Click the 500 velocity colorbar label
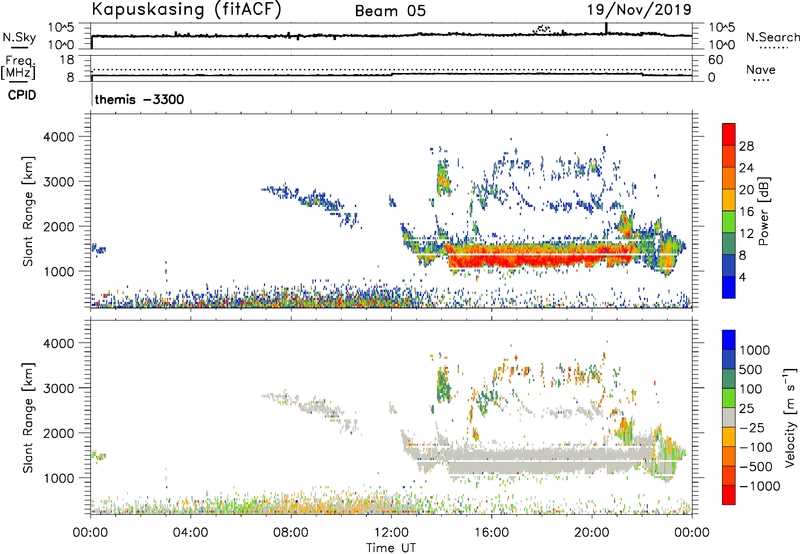This screenshot has width=800, height=554. (x=751, y=369)
